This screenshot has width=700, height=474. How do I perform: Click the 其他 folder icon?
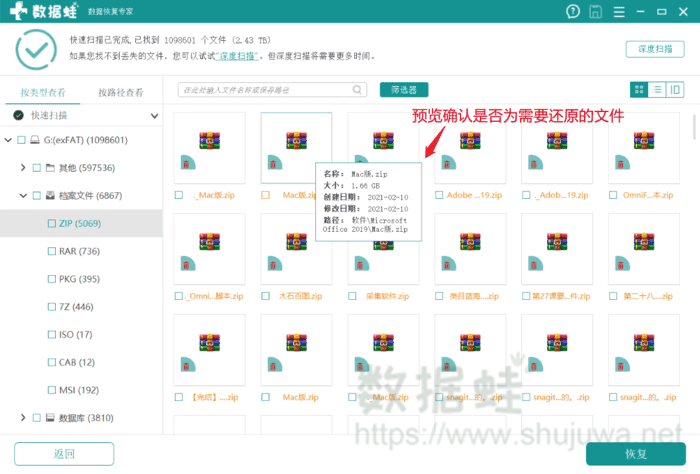(50, 168)
